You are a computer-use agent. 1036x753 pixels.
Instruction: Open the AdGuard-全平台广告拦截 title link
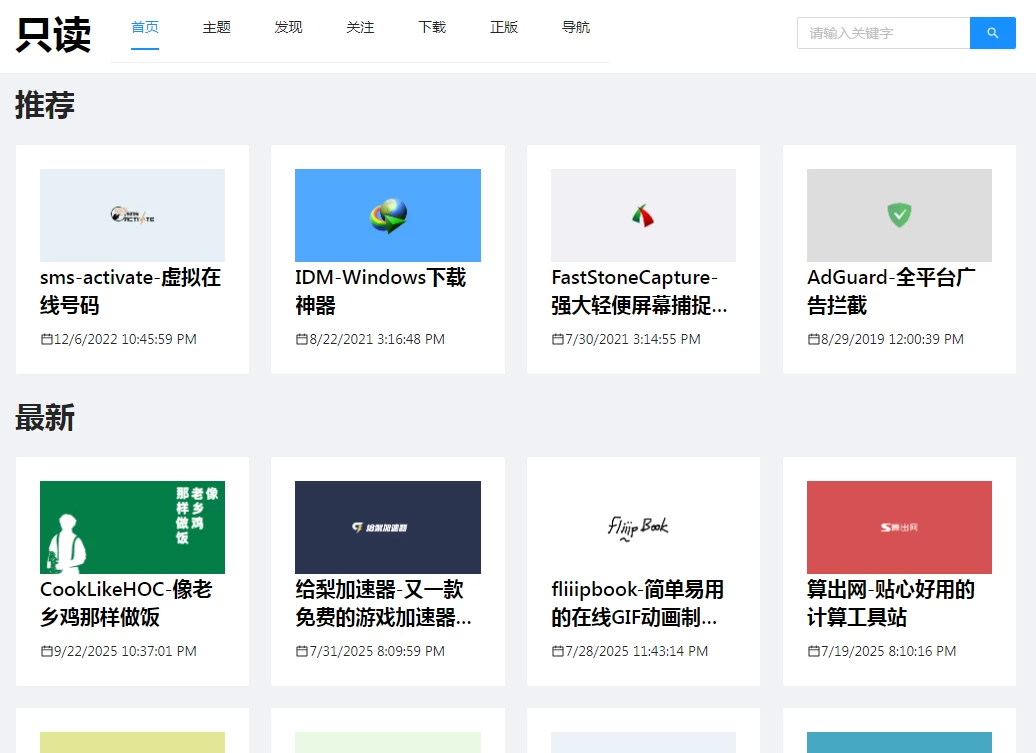[x=891, y=291]
